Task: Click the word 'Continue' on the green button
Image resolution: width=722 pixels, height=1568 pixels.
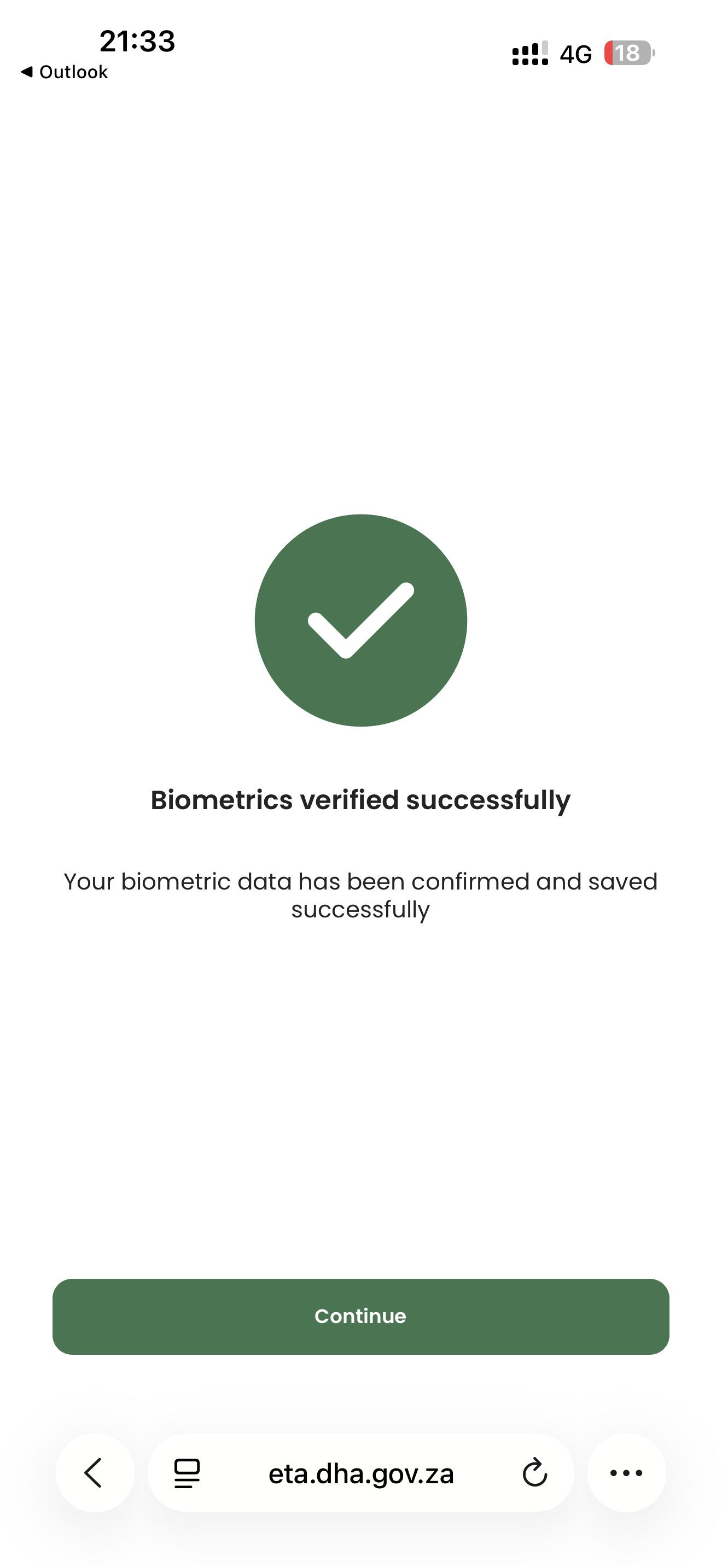Action: pyautogui.click(x=360, y=1316)
